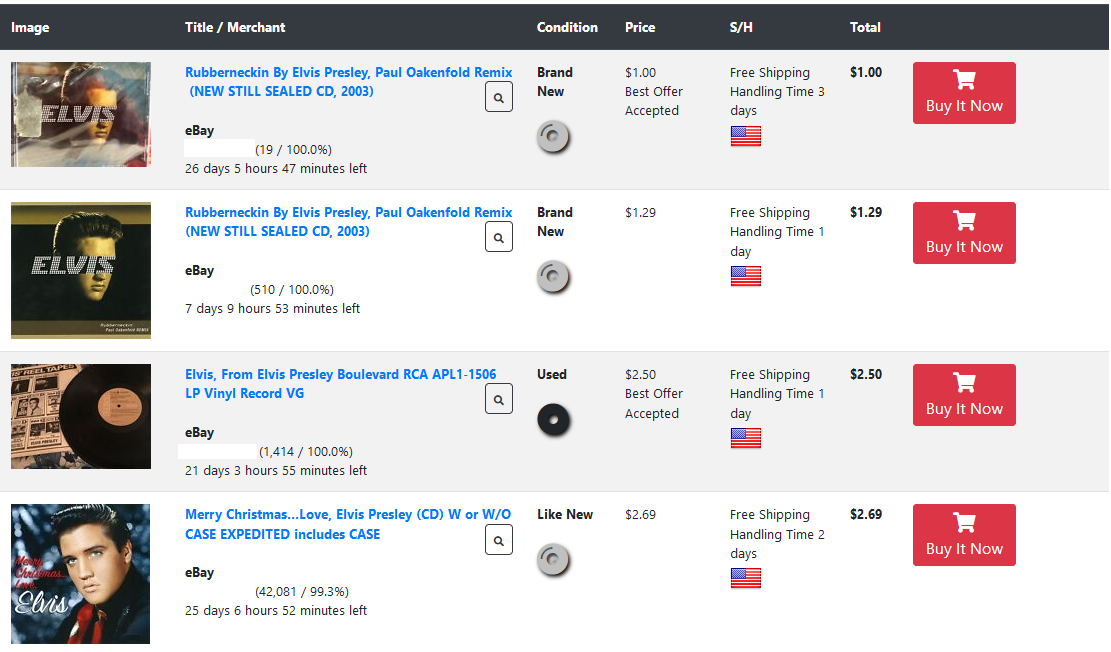The width and height of the screenshot is (1111, 652).
Task: Click CD disc icon under Like New condition
Action: click(x=553, y=560)
